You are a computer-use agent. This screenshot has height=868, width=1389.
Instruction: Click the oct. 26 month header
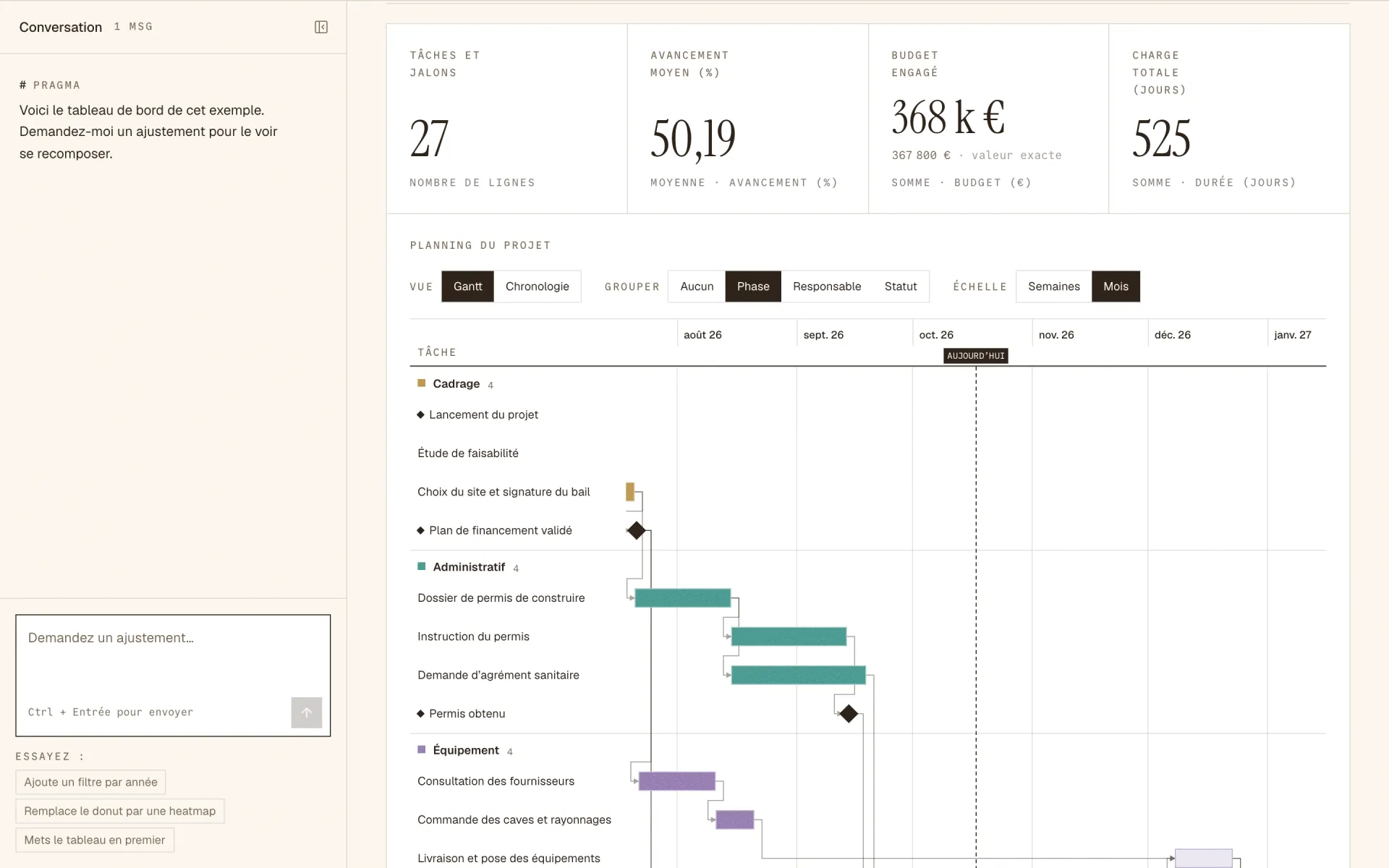tap(936, 335)
